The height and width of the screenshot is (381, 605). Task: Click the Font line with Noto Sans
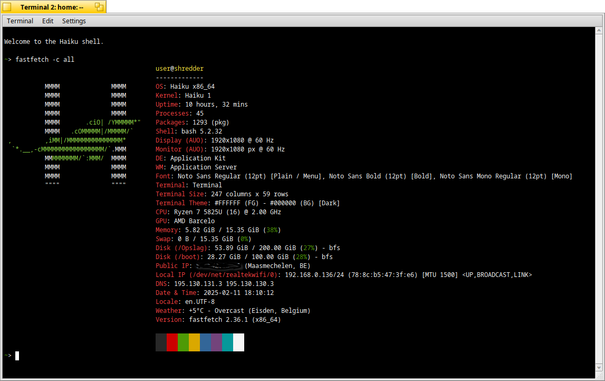[364, 176]
